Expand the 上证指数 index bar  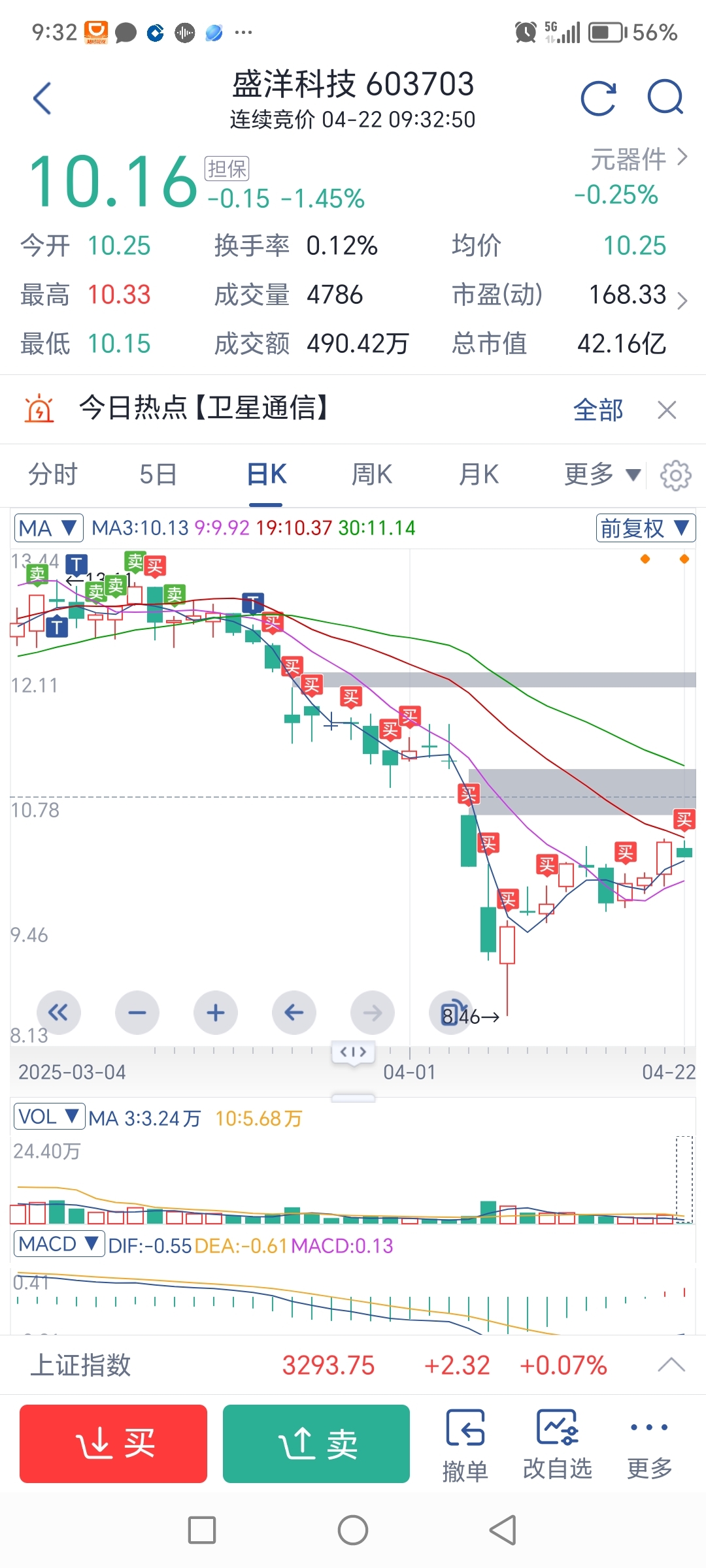tap(671, 1365)
